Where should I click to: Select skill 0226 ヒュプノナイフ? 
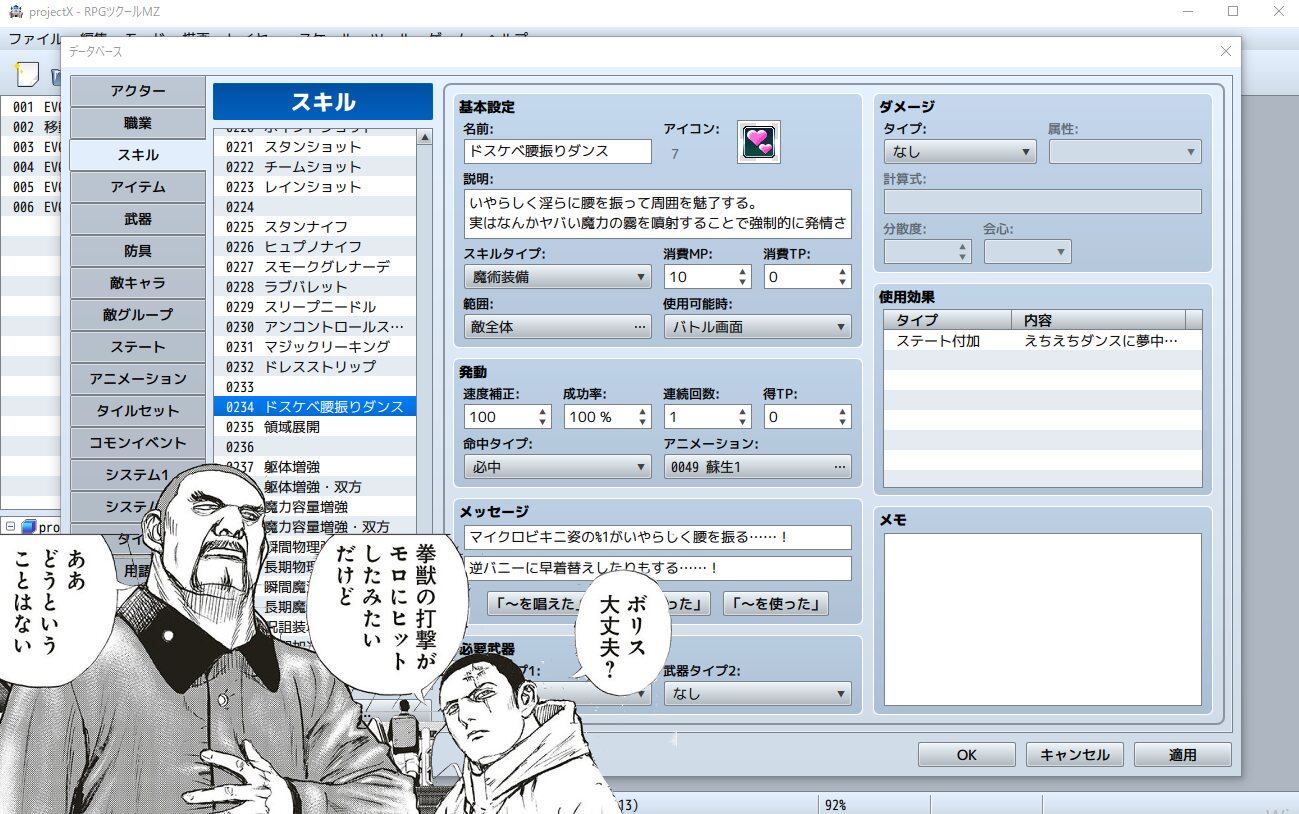(315, 247)
